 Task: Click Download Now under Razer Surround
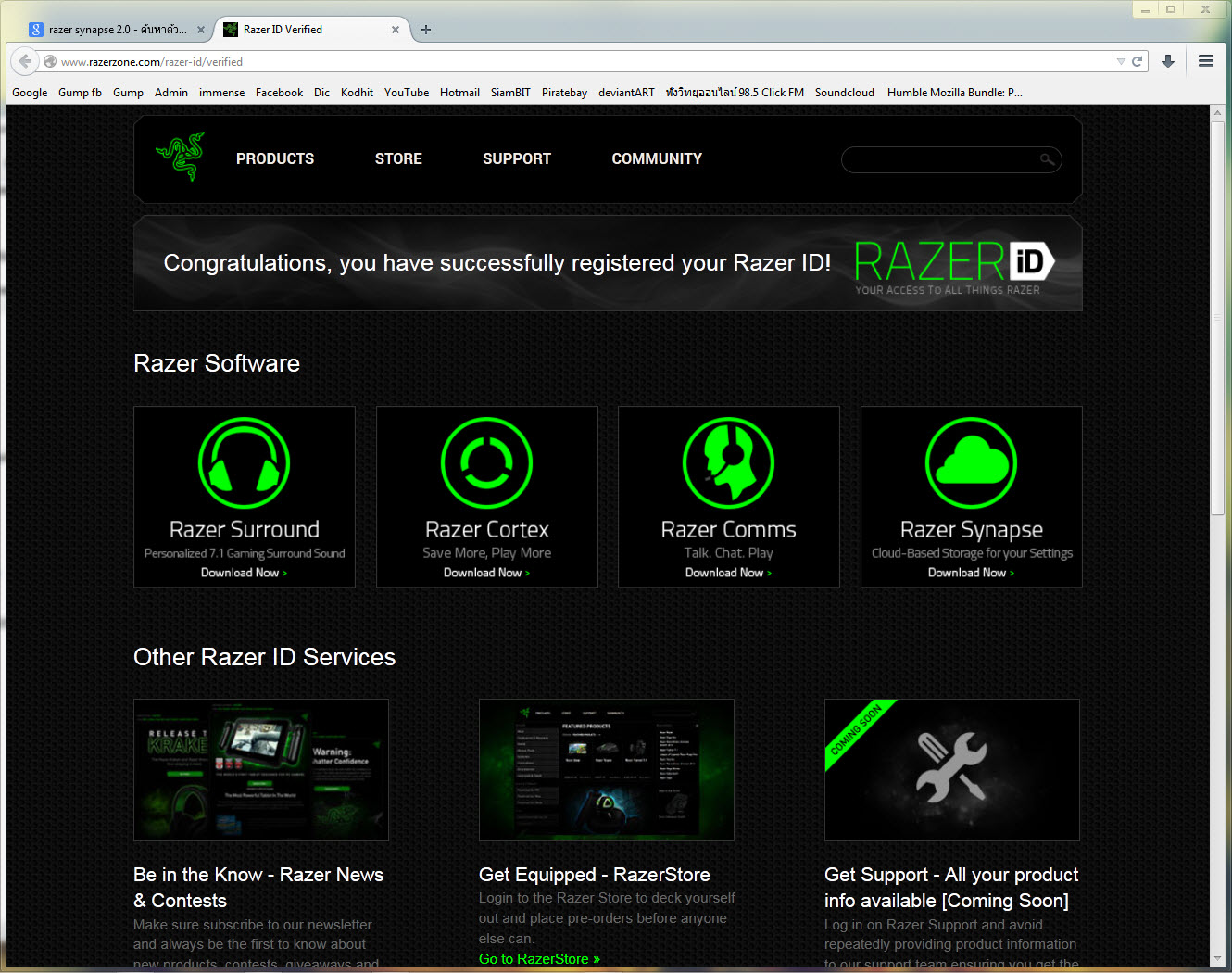click(245, 573)
